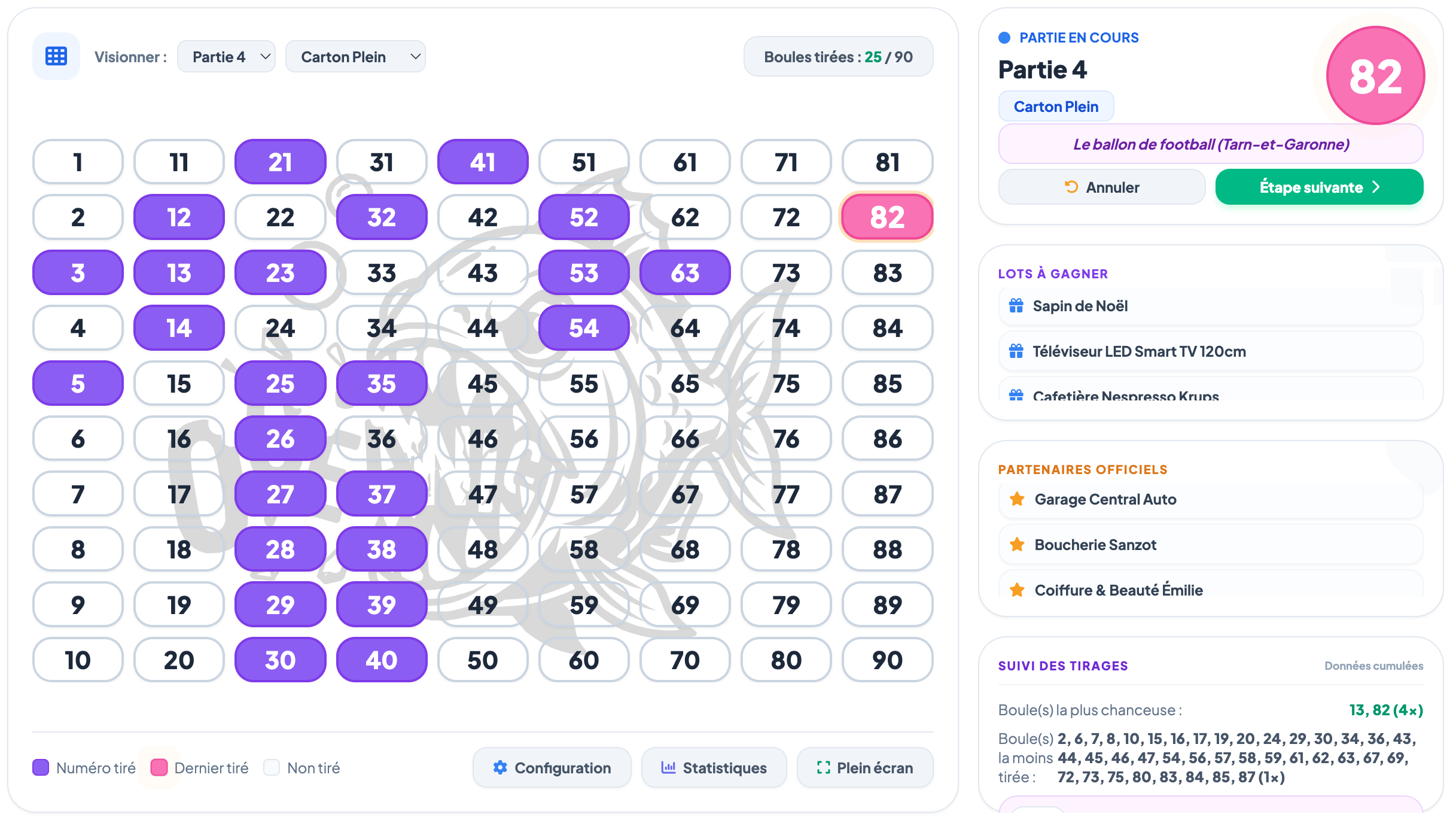Click the fullscreen brackets icon

pyautogui.click(x=824, y=767)
